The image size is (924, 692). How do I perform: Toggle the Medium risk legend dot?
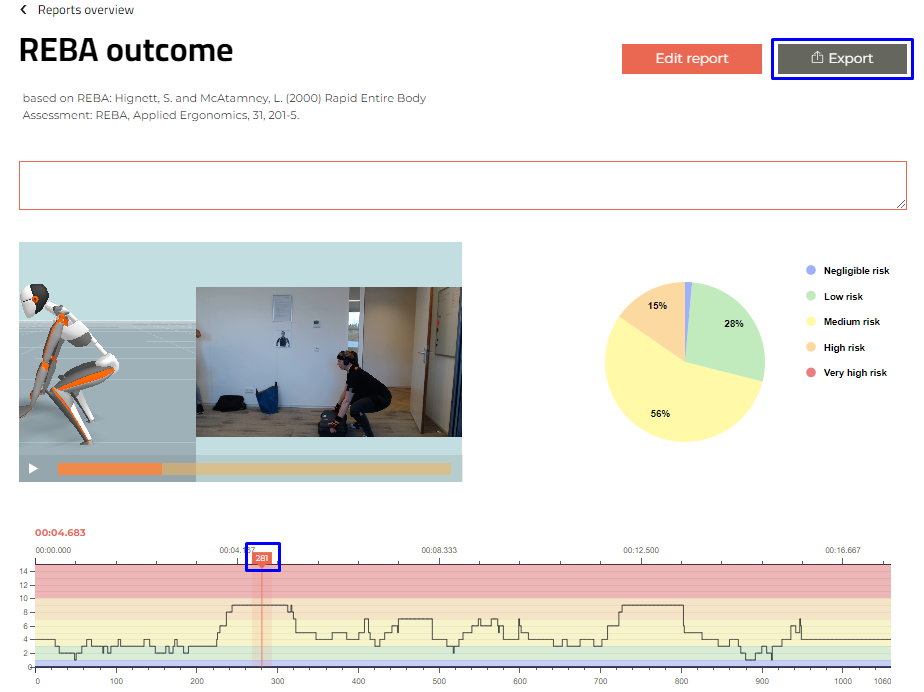(810, 322)
